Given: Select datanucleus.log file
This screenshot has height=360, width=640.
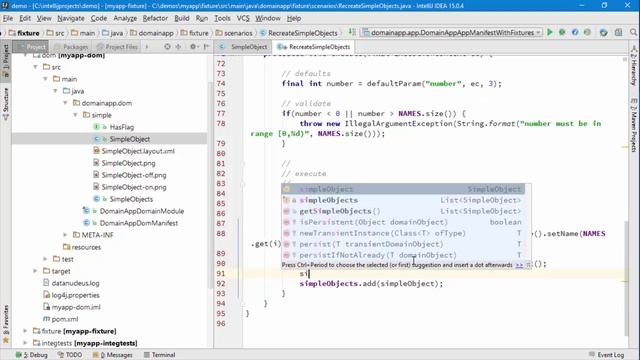Looking at the screenshot, I should point(75,283).
